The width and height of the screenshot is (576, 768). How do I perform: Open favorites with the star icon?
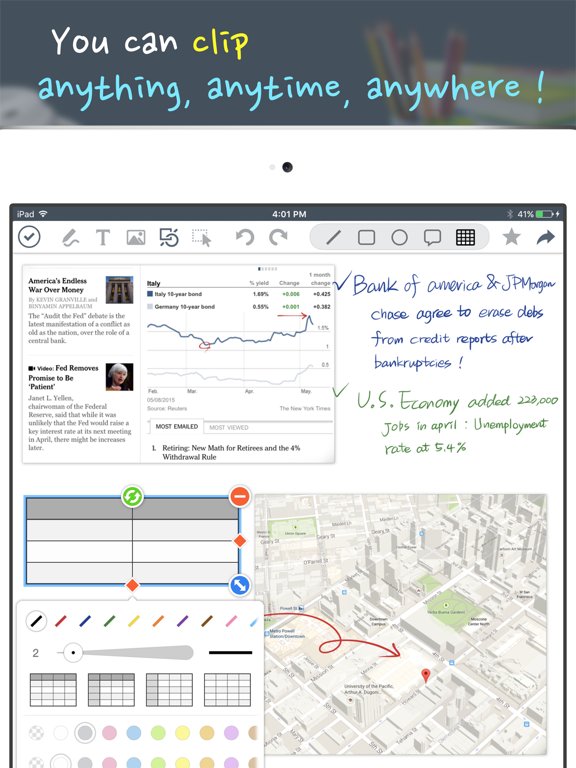pos(511,237)
